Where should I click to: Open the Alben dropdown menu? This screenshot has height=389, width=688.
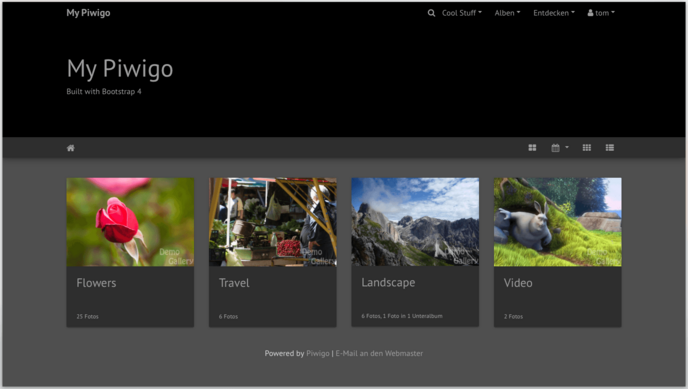pyautogui.click(x=507, y=13)
